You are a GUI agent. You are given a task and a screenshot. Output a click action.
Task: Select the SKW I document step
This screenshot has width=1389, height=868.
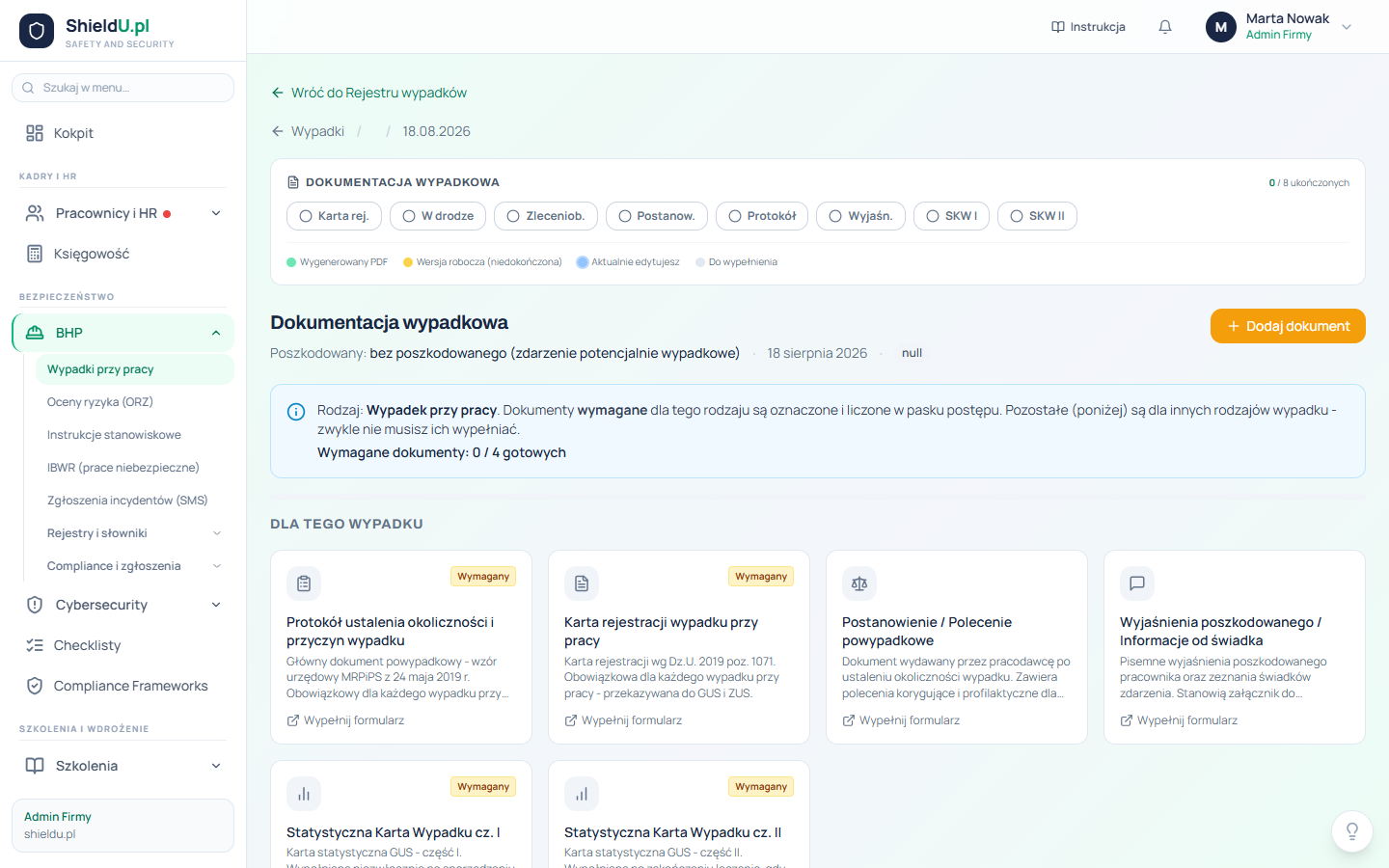(951, 216)
